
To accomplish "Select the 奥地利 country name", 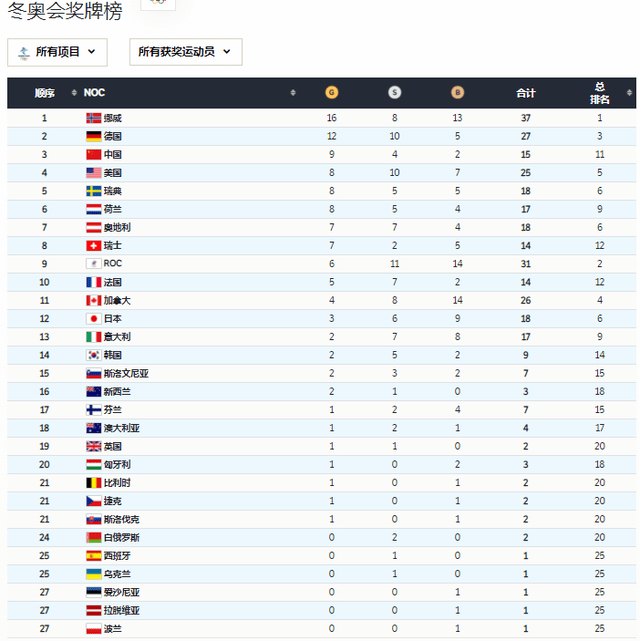I will pos(117,227).
